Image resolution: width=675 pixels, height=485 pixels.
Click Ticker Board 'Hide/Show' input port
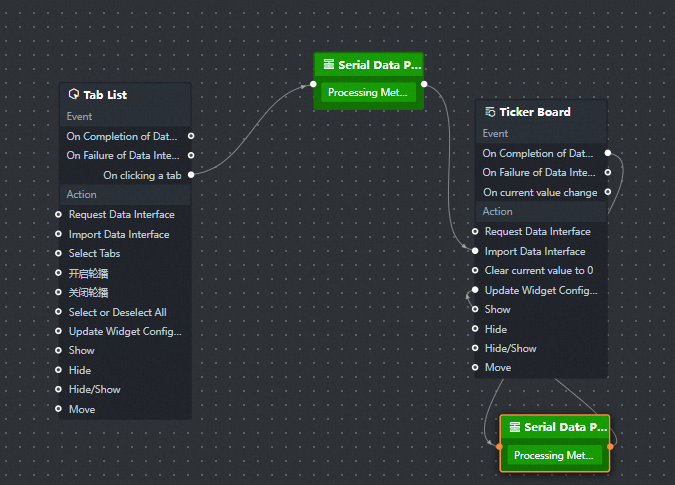point(475,348)
